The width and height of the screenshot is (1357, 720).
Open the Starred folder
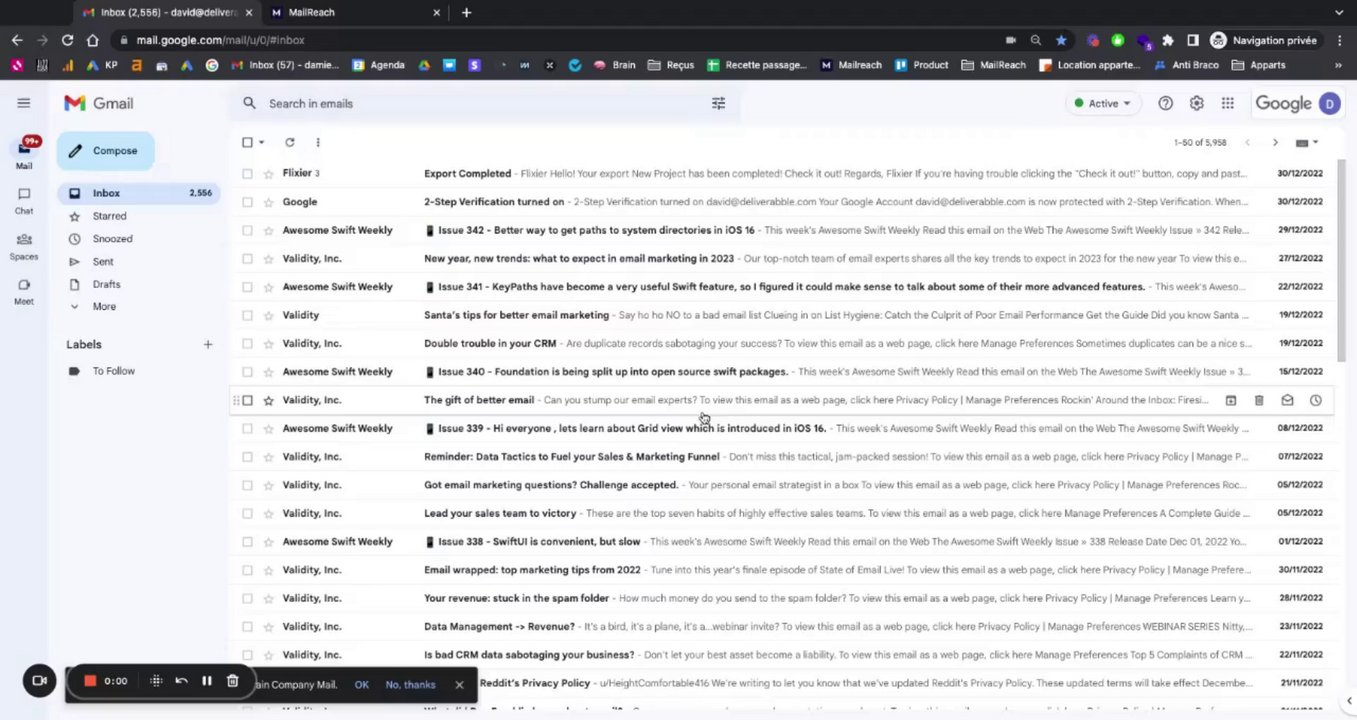click(110, 216)
